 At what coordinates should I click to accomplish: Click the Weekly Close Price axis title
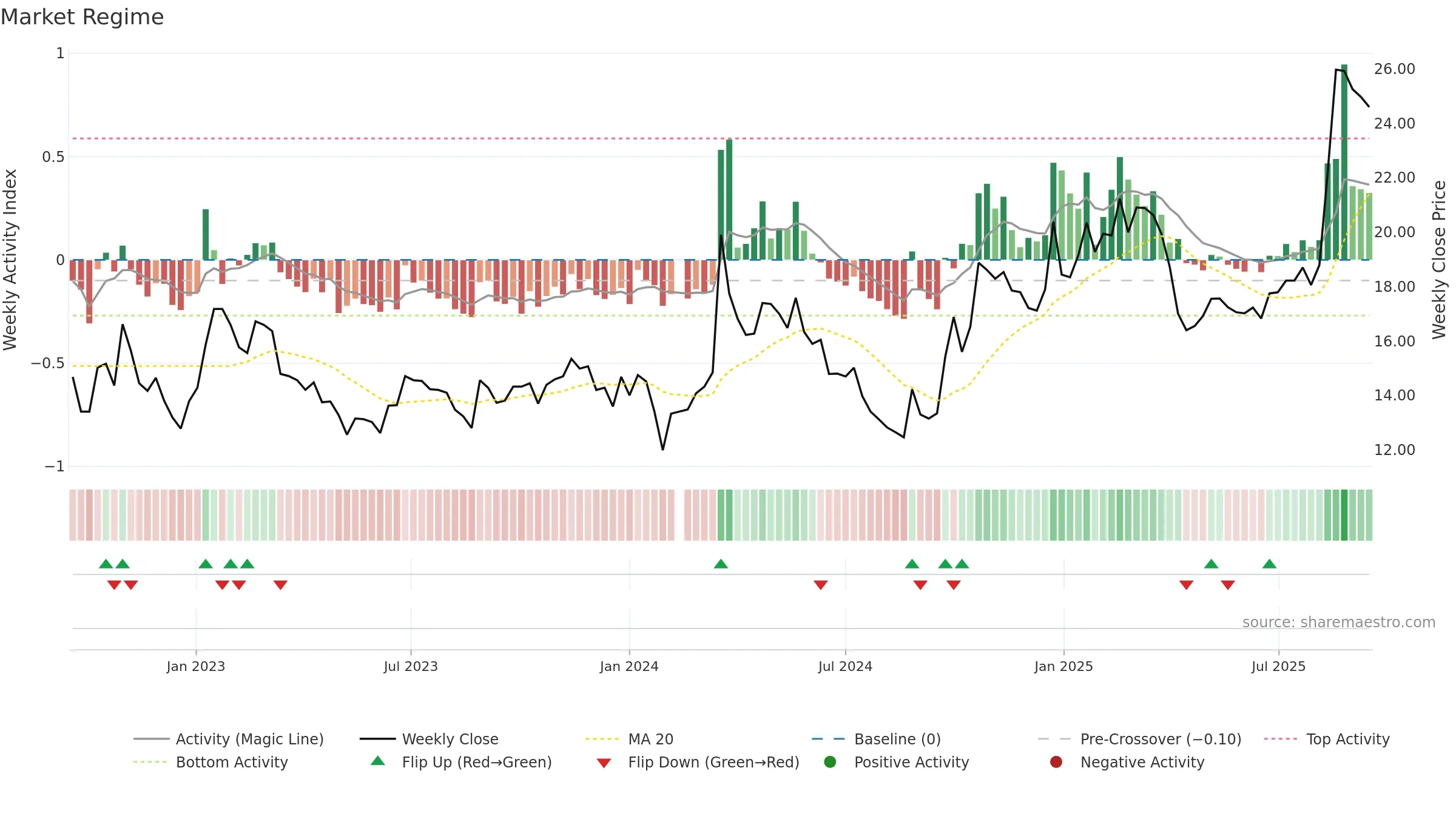[1439, 260]
